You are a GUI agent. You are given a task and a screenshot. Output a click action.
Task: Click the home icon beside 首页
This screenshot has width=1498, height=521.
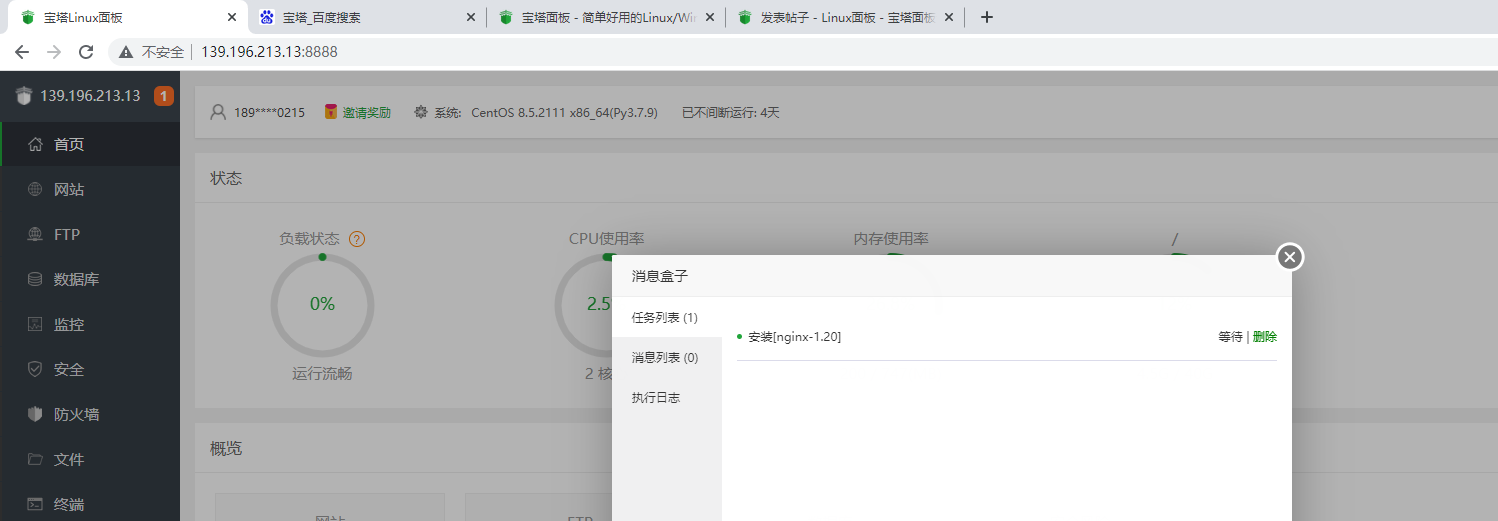[x=35, y=144]
